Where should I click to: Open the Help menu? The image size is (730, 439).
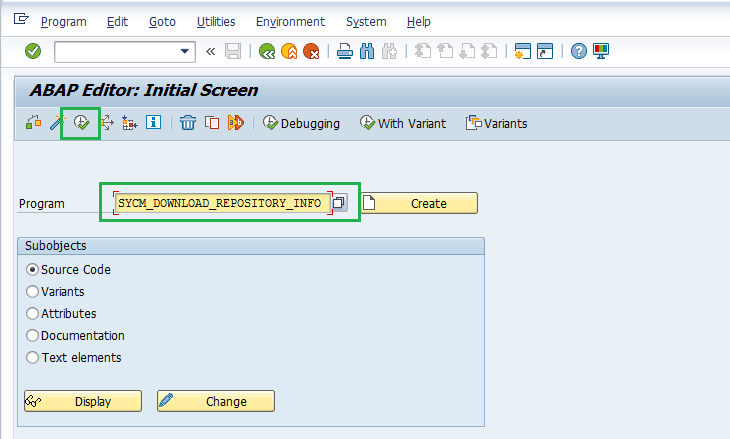coord(419,22)
